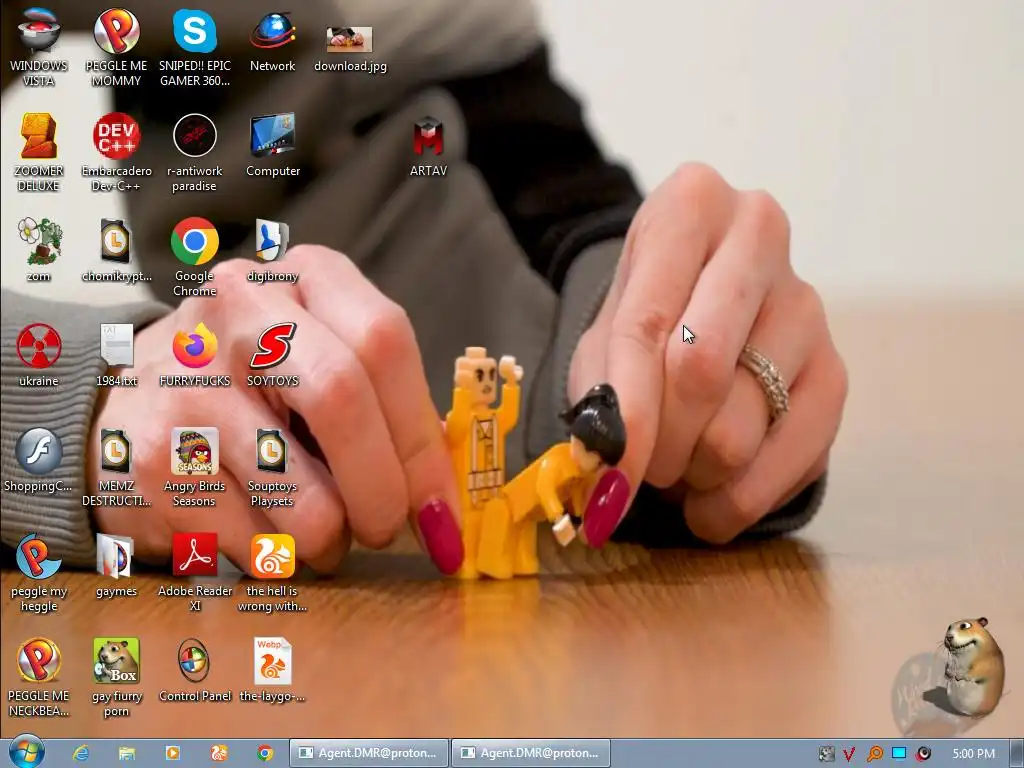1024x768 pixels.
Task: Click the Google Chrome desktop shortcut
Action: click(195, 257)
